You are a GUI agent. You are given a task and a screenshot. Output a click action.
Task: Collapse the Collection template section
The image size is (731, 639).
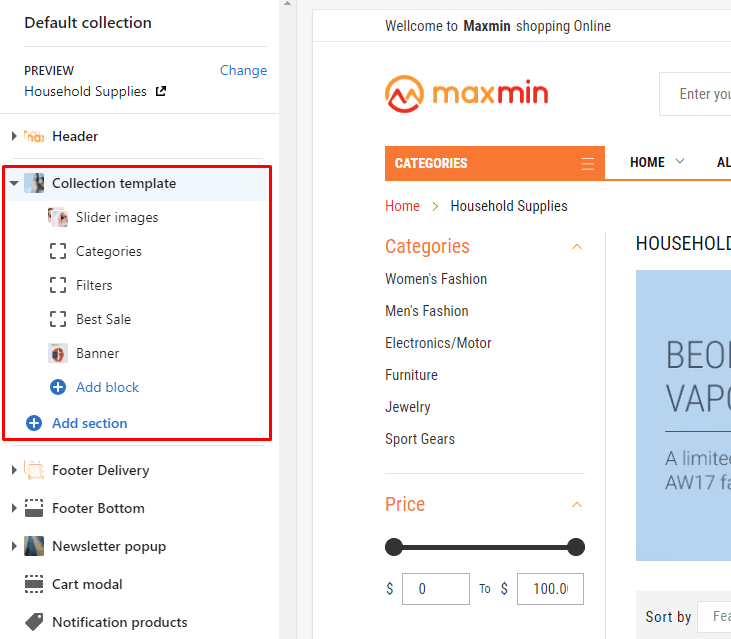[x=13, y=184]
